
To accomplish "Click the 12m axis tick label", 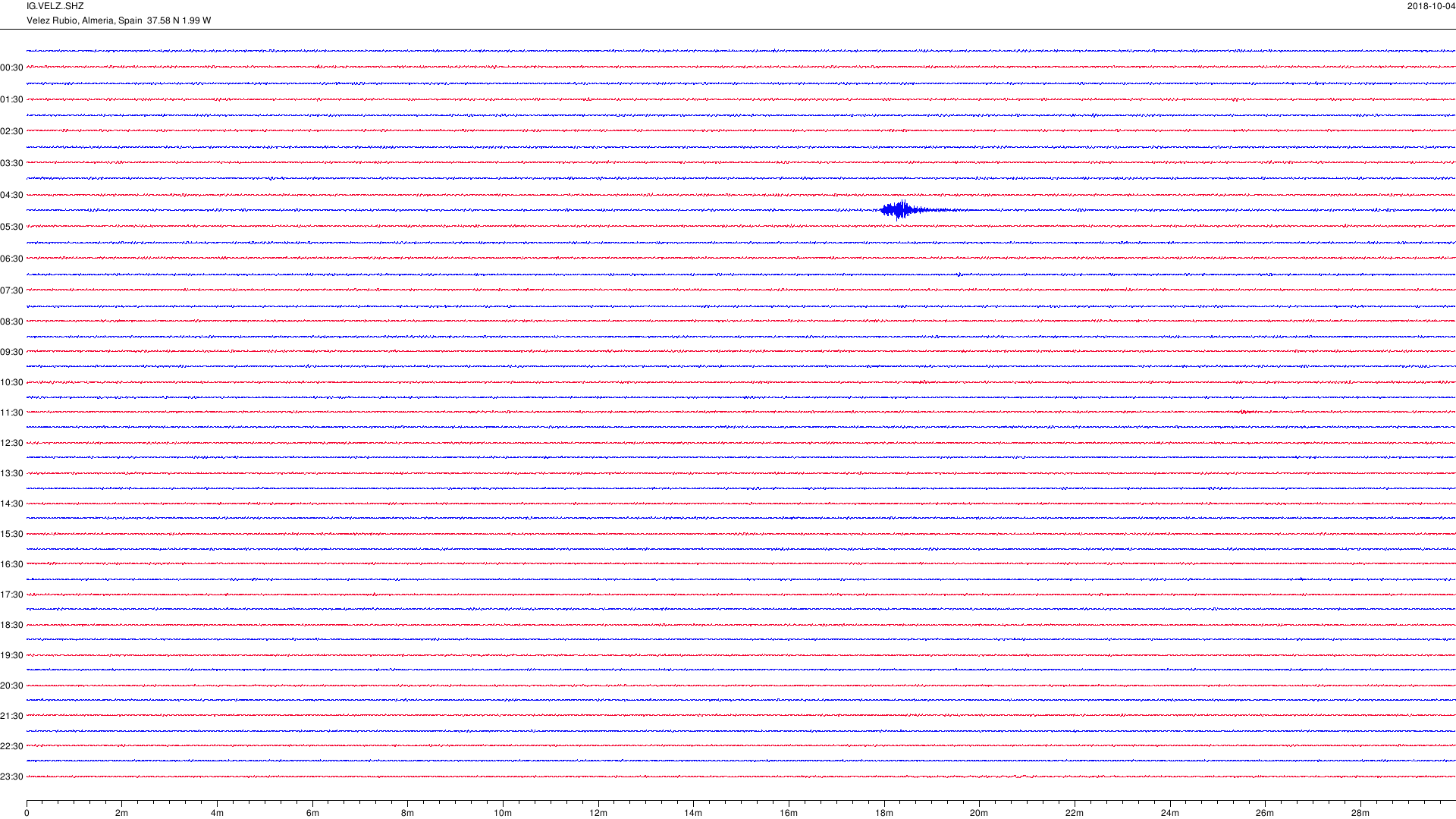I will pyautogui.click(x=598, y=814).
